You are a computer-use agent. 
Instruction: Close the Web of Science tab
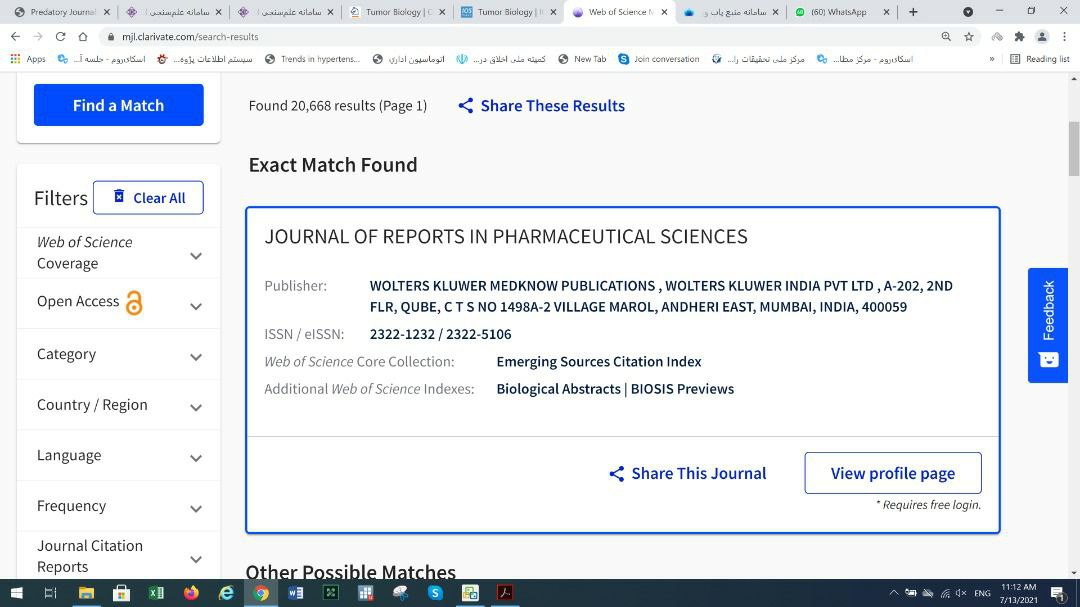[665, 12]
